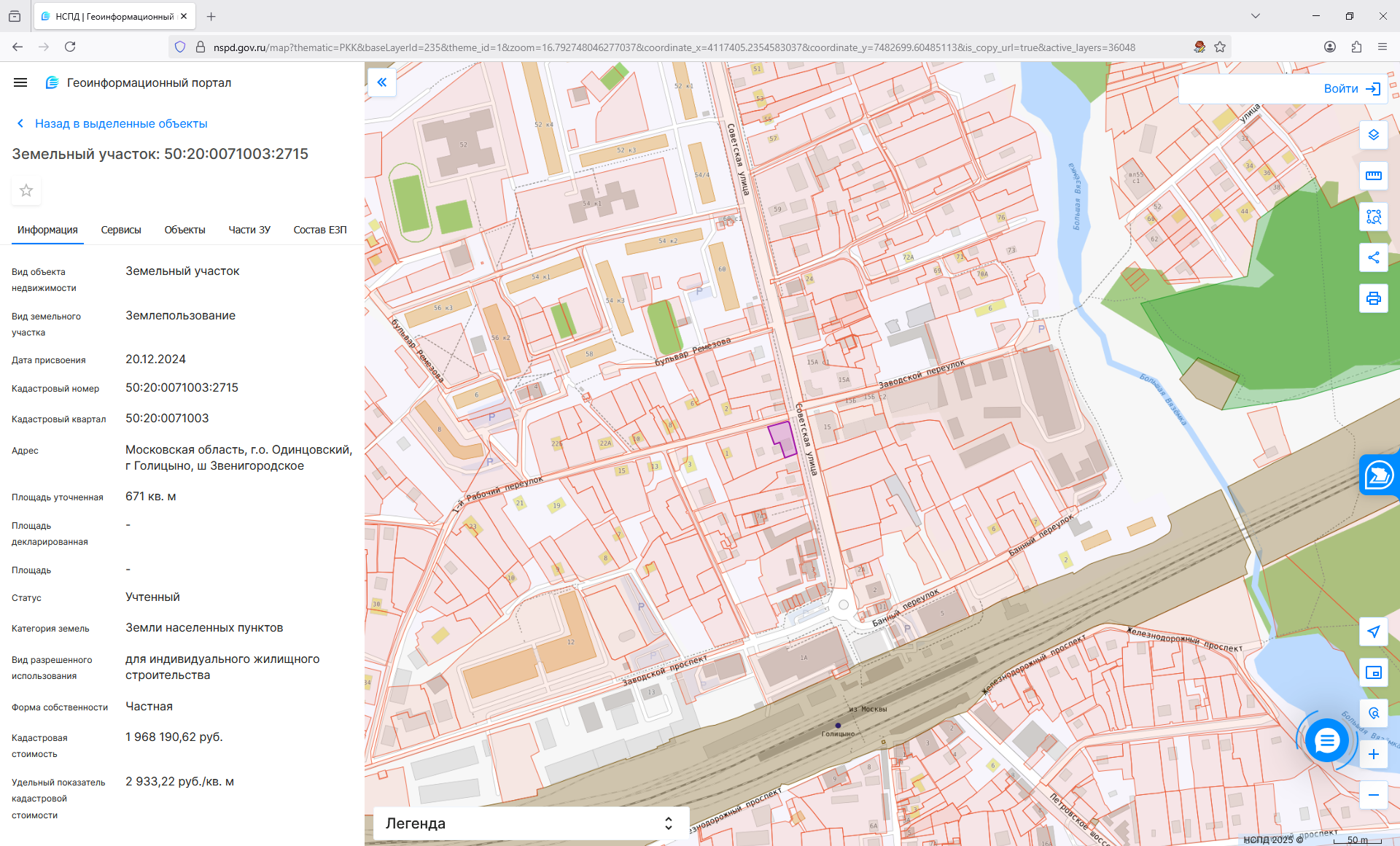Collapse the left info panel
1400x846 pixels.
click(381, 82)
